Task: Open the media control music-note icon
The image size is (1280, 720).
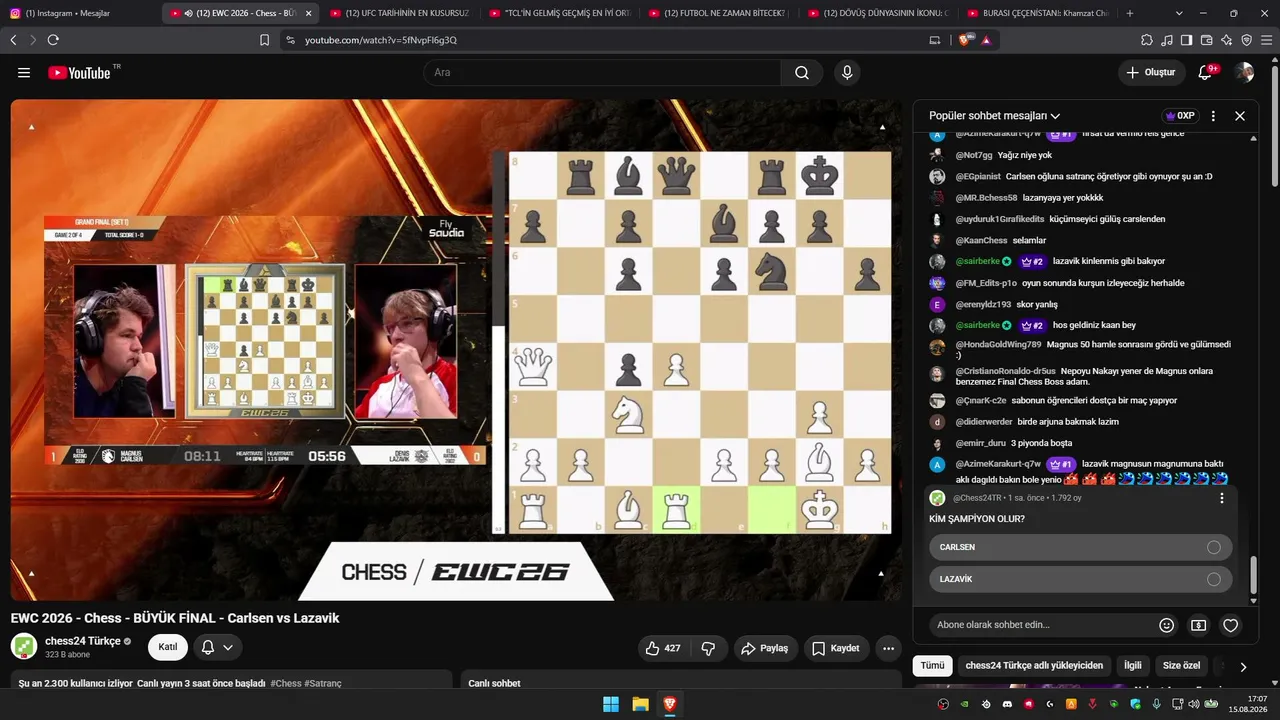Action: pyautogui.click(x=1167, y=40)
